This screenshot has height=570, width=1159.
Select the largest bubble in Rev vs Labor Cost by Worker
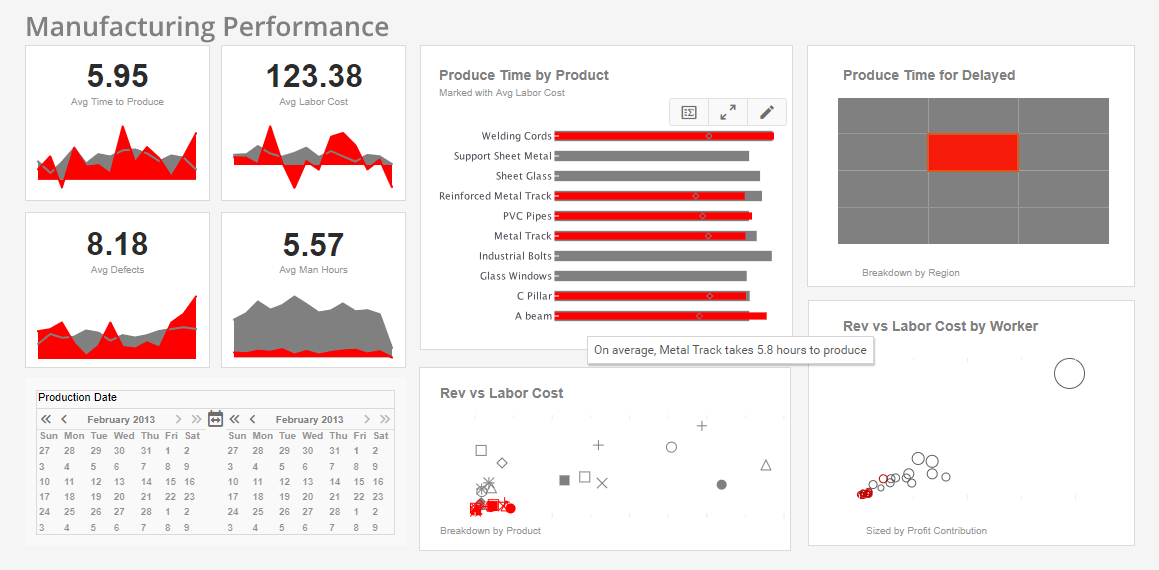tap(1069, 373)
